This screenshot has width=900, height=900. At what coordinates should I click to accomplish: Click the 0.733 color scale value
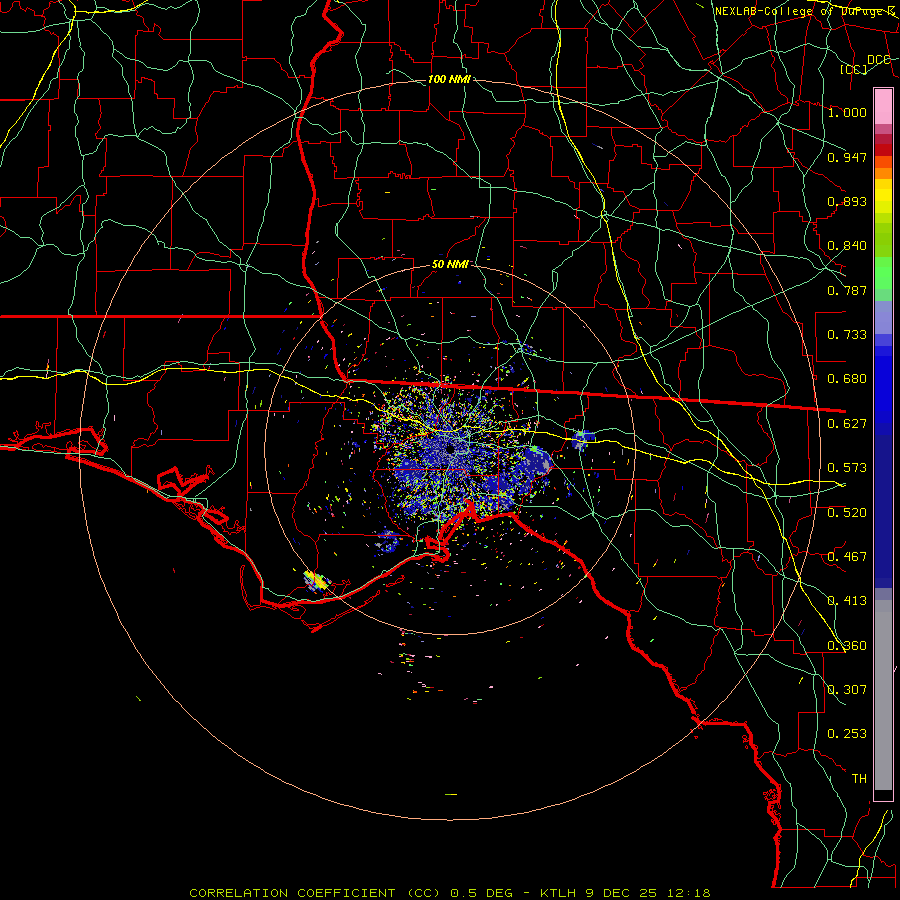point(847,335)
